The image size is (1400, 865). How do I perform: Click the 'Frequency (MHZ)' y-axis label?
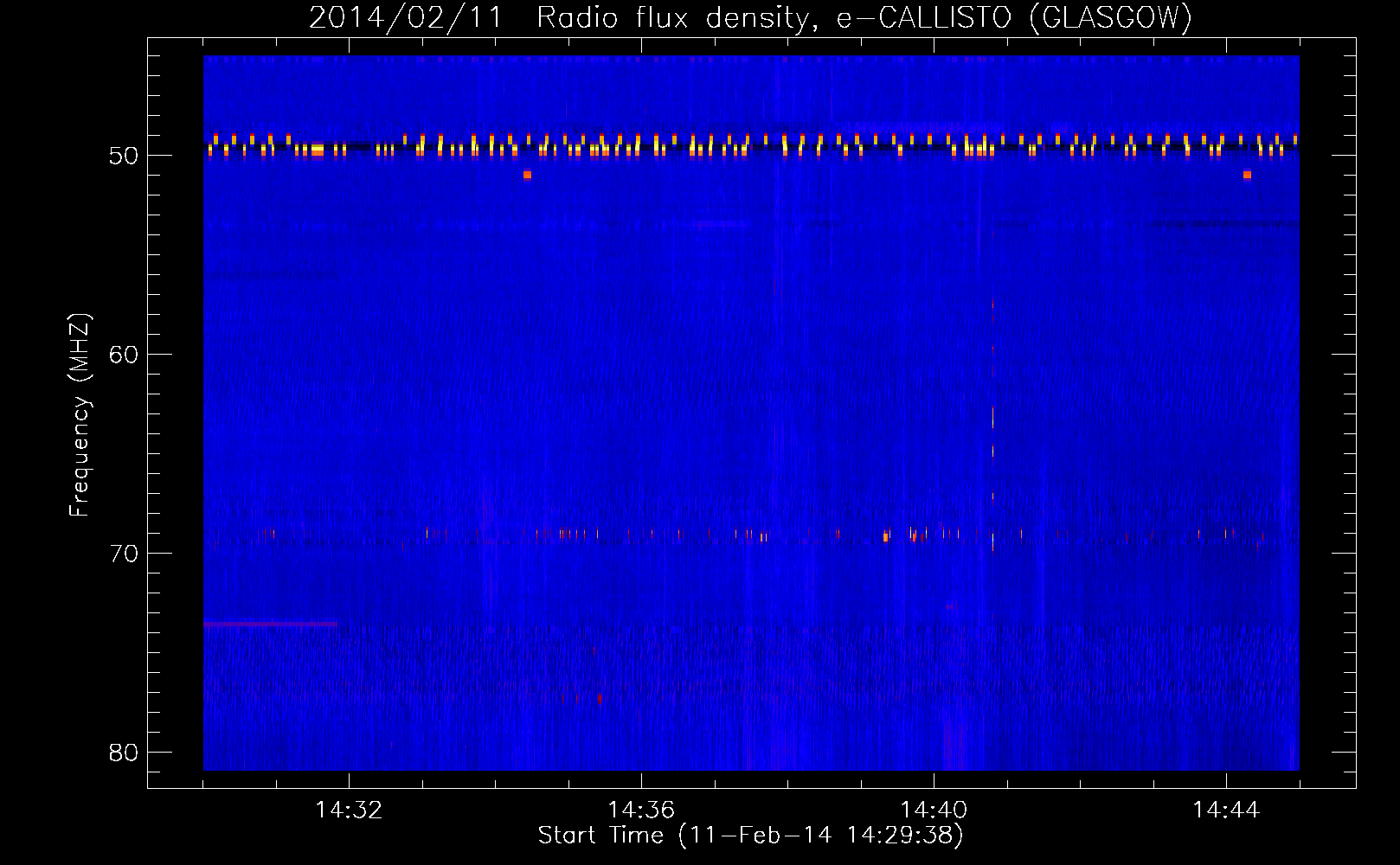coord(80,415)
